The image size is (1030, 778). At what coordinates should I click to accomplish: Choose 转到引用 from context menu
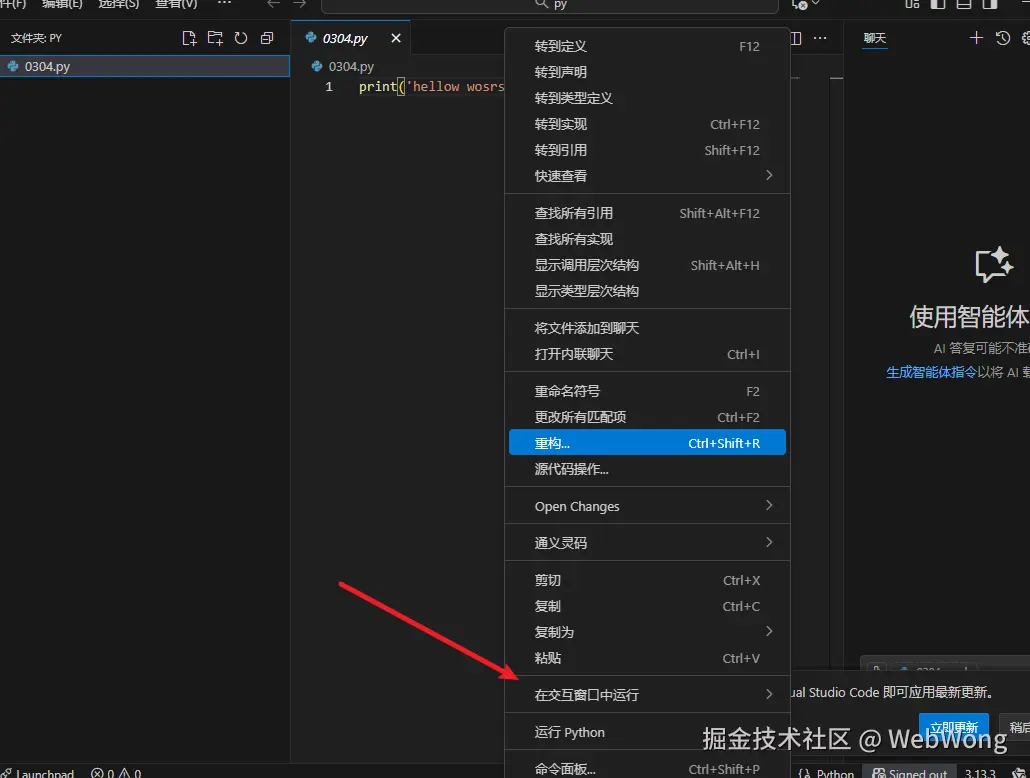647,150
